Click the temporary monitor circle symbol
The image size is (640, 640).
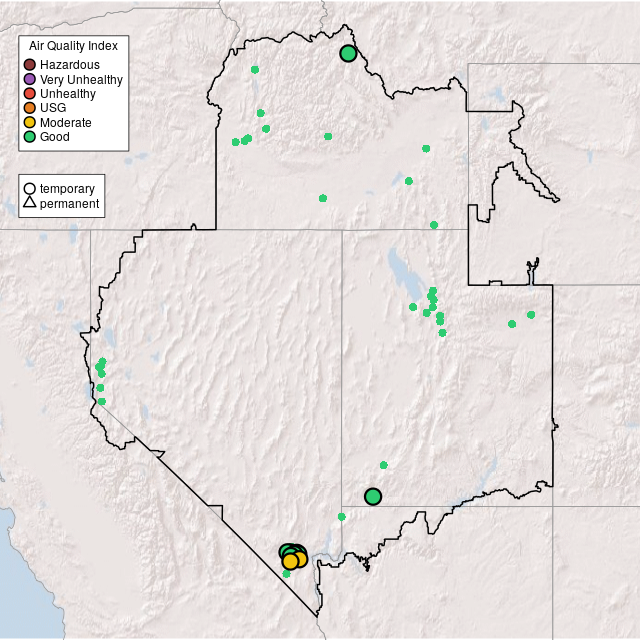(30, 188)
